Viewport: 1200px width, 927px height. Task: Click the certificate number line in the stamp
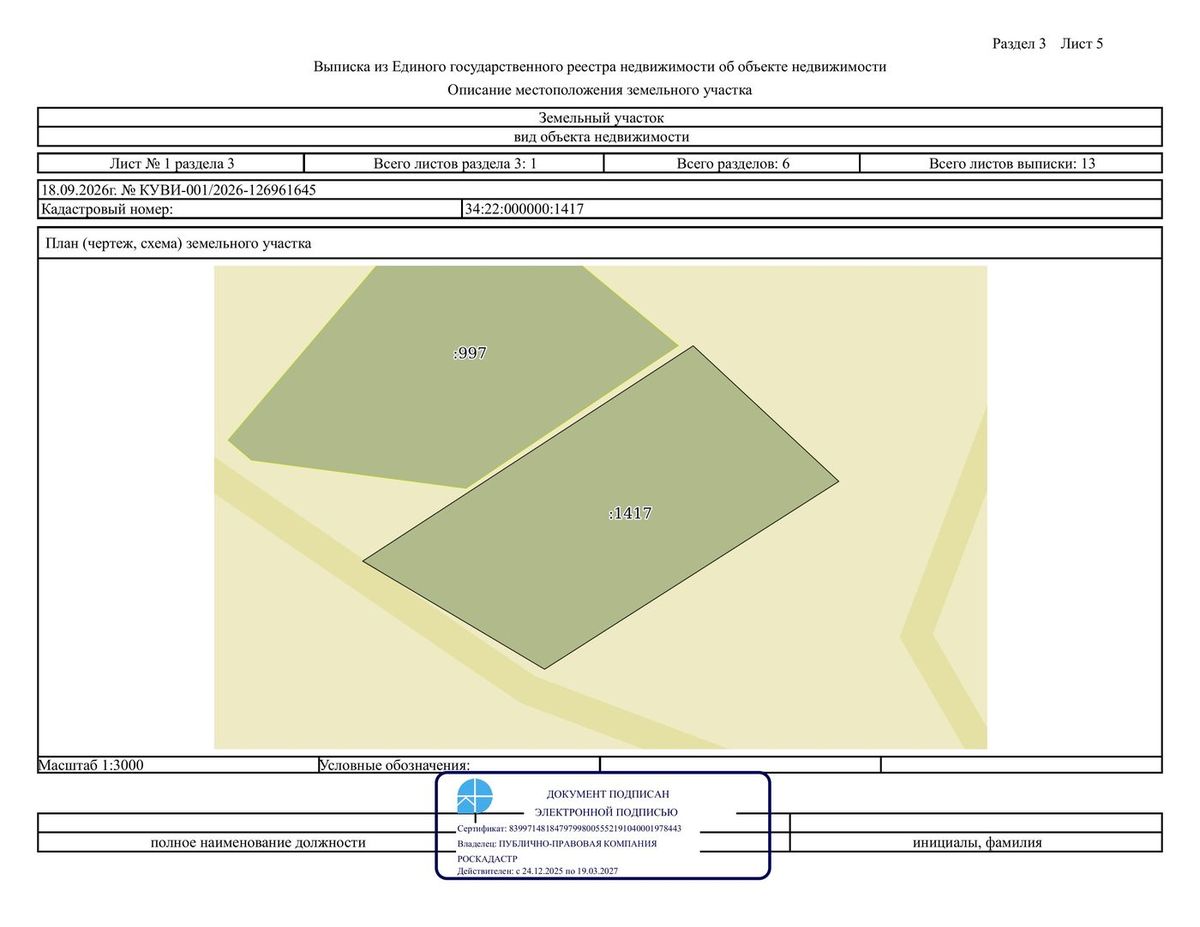click(x=569, y=828)
